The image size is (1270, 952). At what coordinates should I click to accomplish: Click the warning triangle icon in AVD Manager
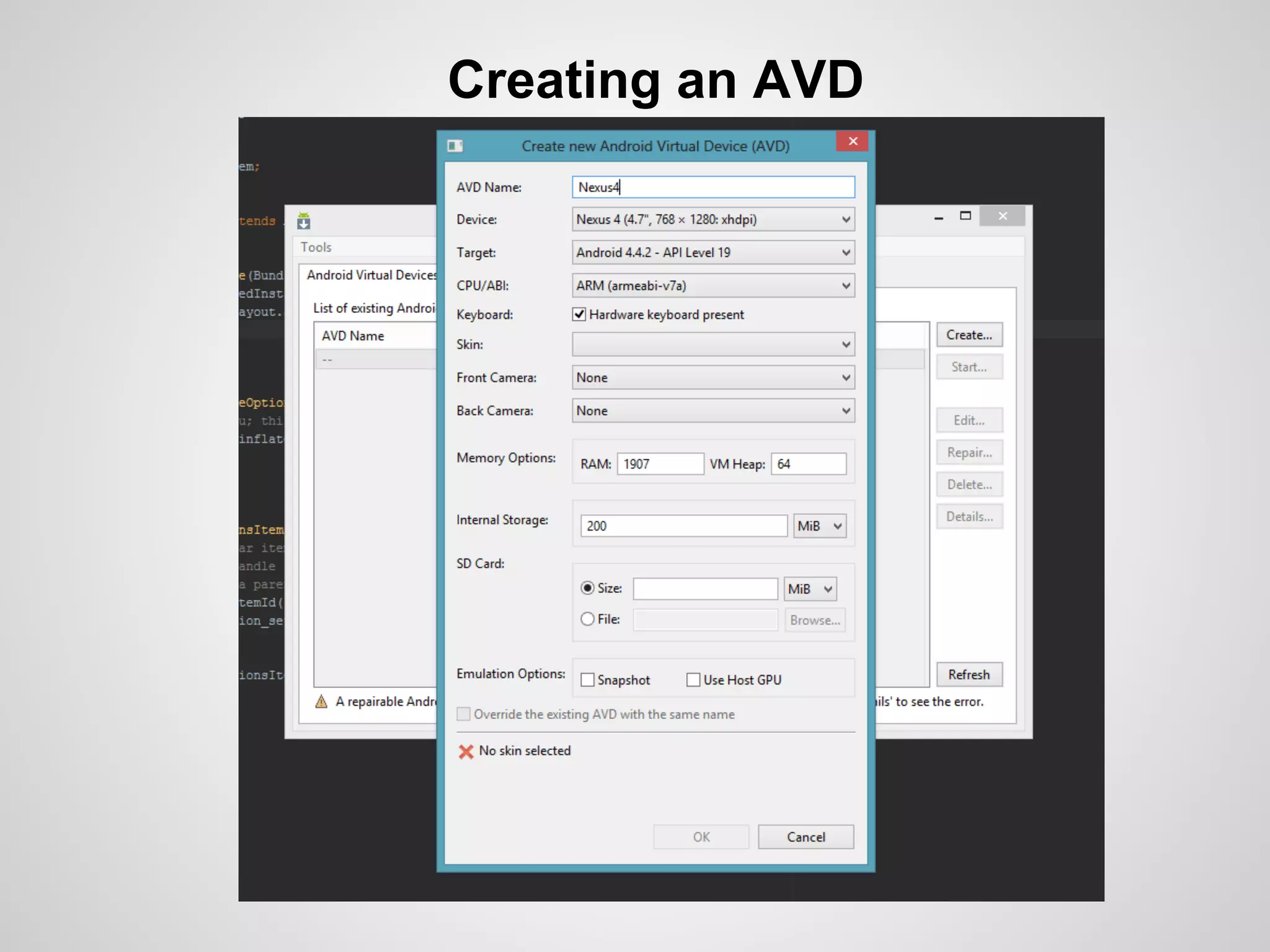[321, 702]
